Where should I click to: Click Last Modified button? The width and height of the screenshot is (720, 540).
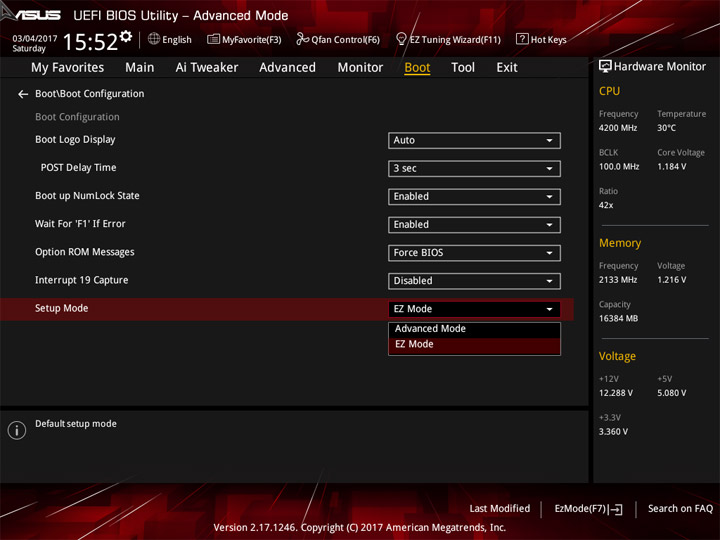tap(500, 509)
